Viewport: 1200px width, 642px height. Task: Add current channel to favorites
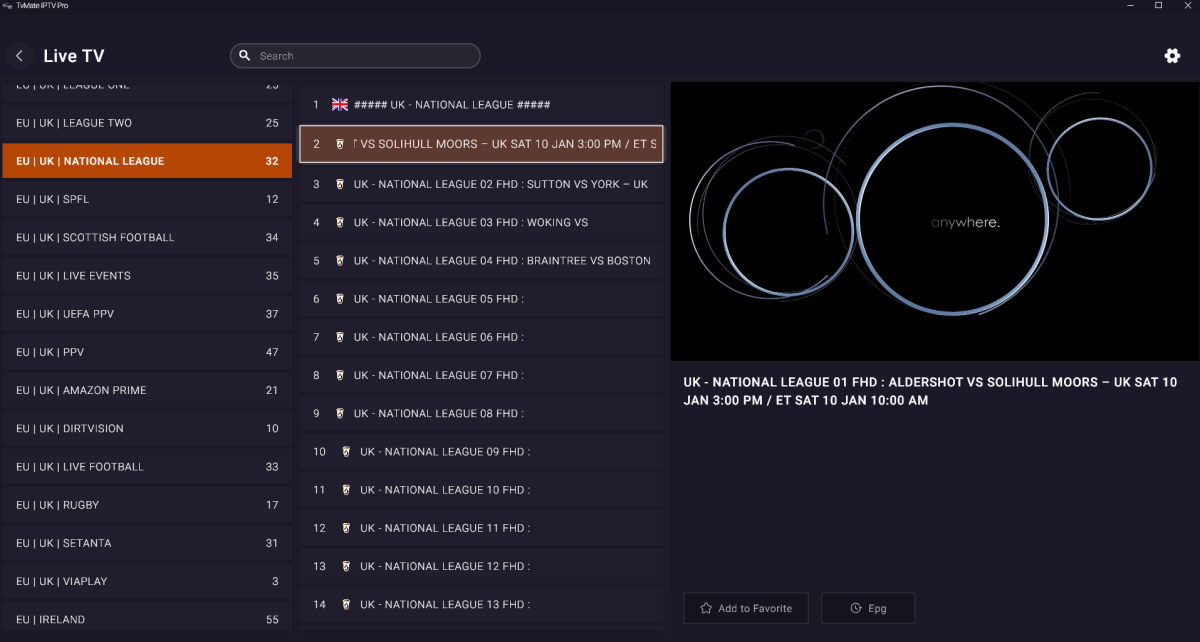coord(746,608)
